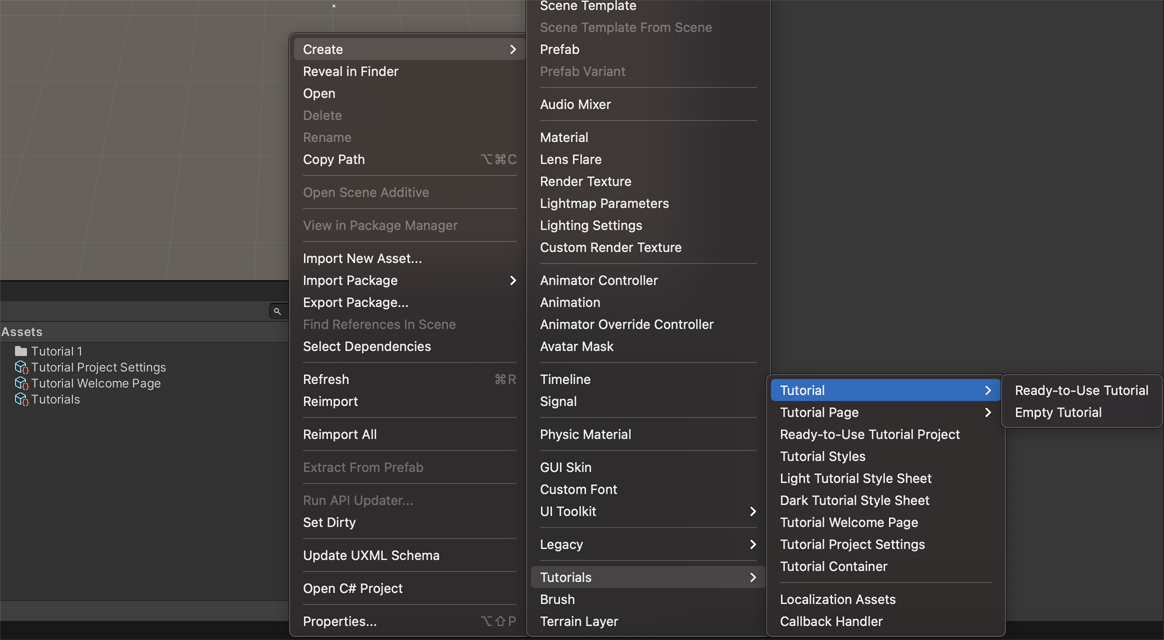Expand the Import Package submenu

coord(409,280)
